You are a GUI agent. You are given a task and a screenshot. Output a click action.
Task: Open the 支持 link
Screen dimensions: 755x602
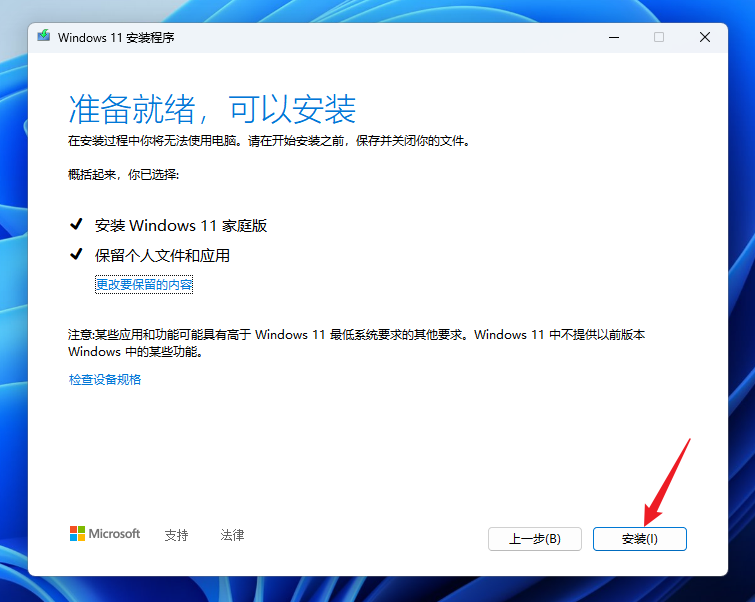coord(176,535)
